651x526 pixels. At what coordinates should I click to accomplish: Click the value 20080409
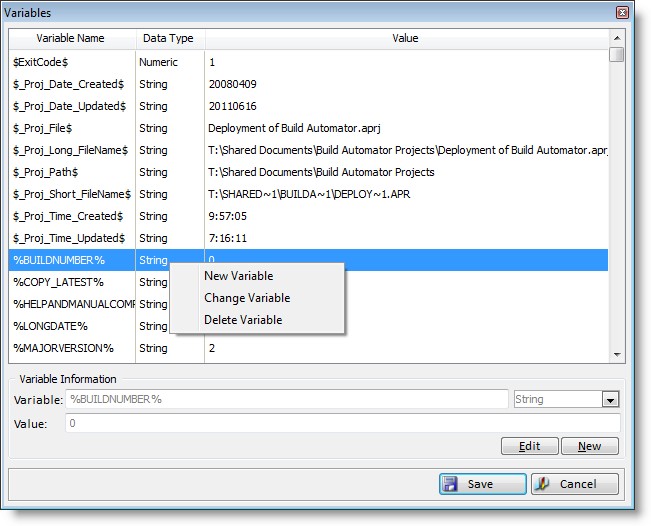(x=232, y=84)
